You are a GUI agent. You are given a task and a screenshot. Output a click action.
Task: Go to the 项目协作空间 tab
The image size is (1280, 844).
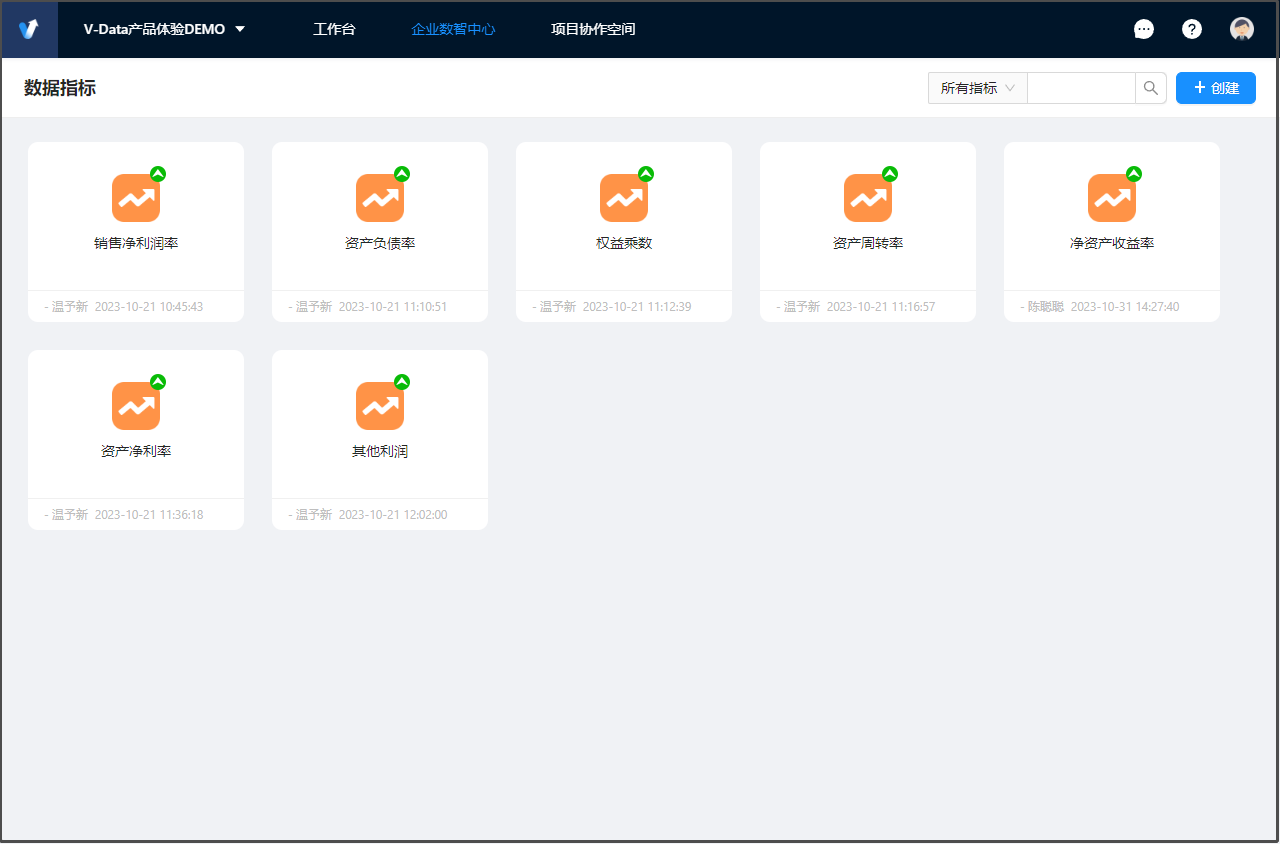(x=593, y=29)
